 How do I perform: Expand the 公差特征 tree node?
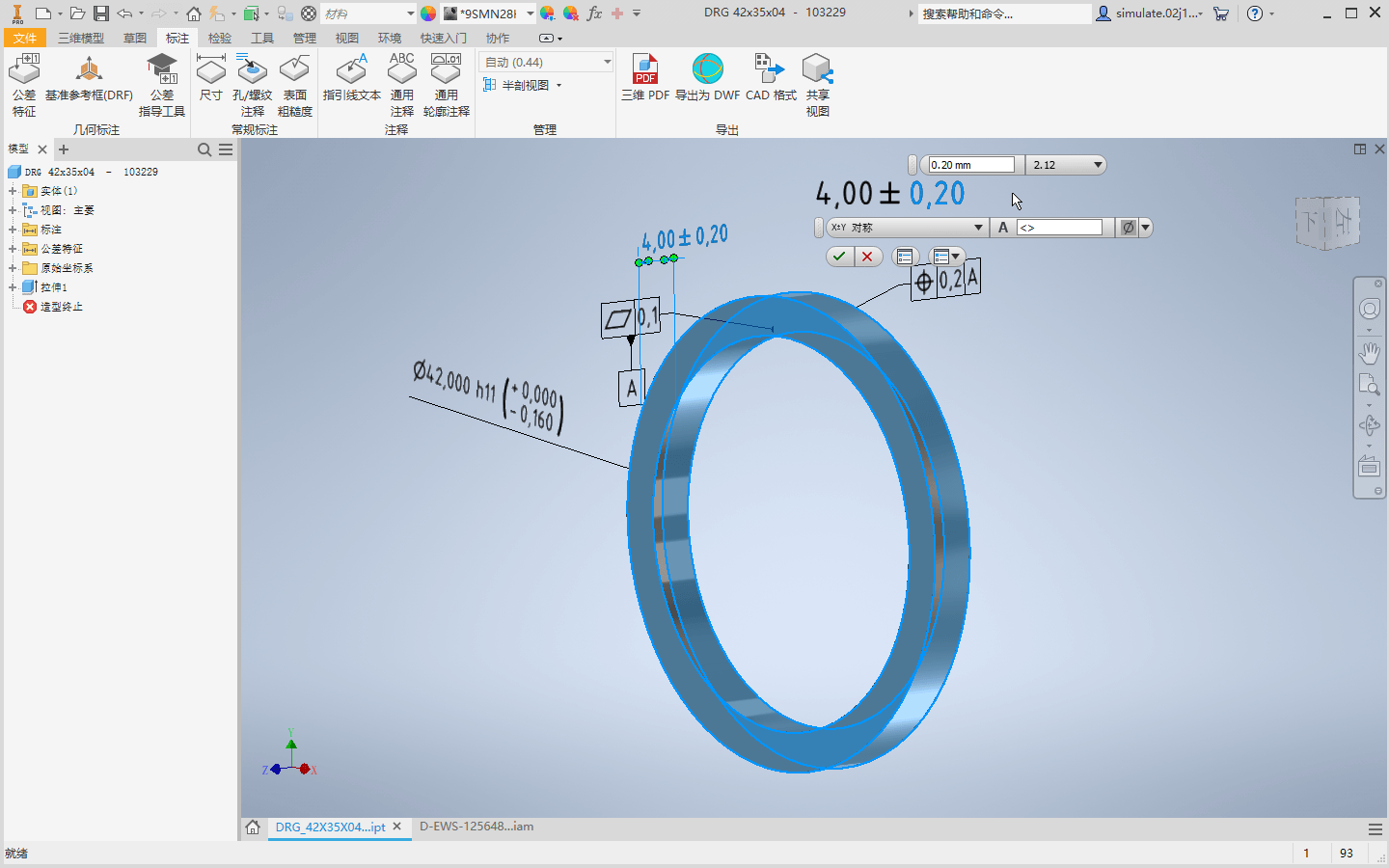pyautogui.click(x=13, y=249)
